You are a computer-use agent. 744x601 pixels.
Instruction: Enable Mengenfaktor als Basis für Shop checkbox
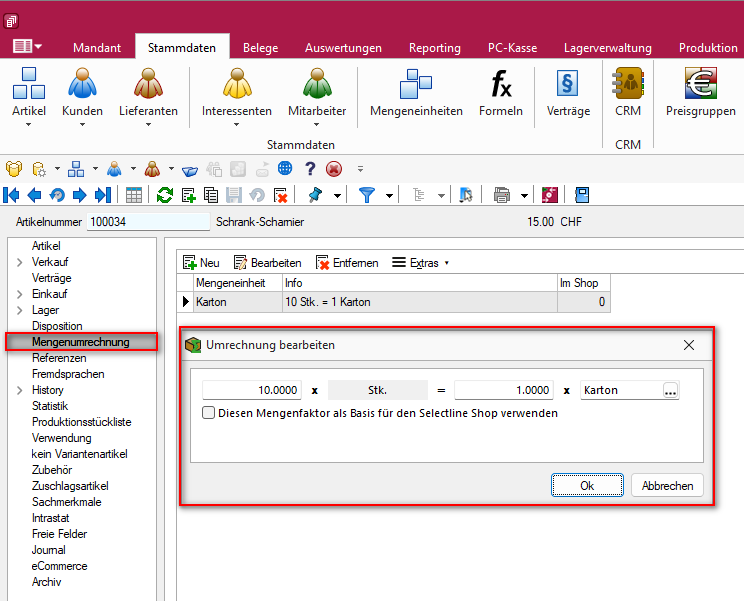pyautogui.click(x=208, y=413)
